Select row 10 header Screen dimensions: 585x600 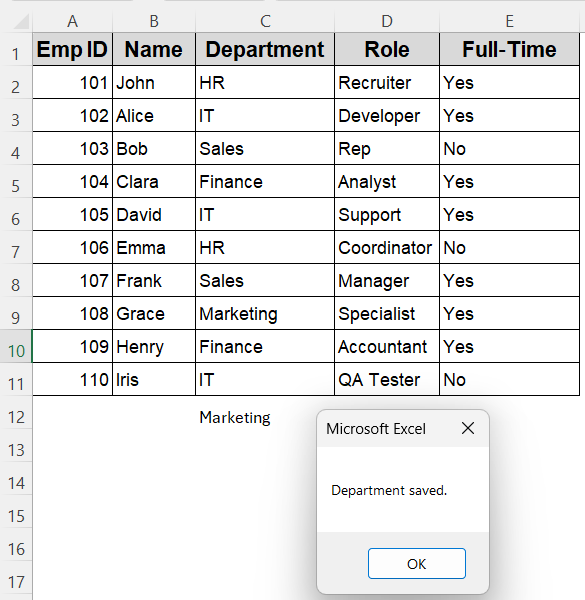pos(16,347)
